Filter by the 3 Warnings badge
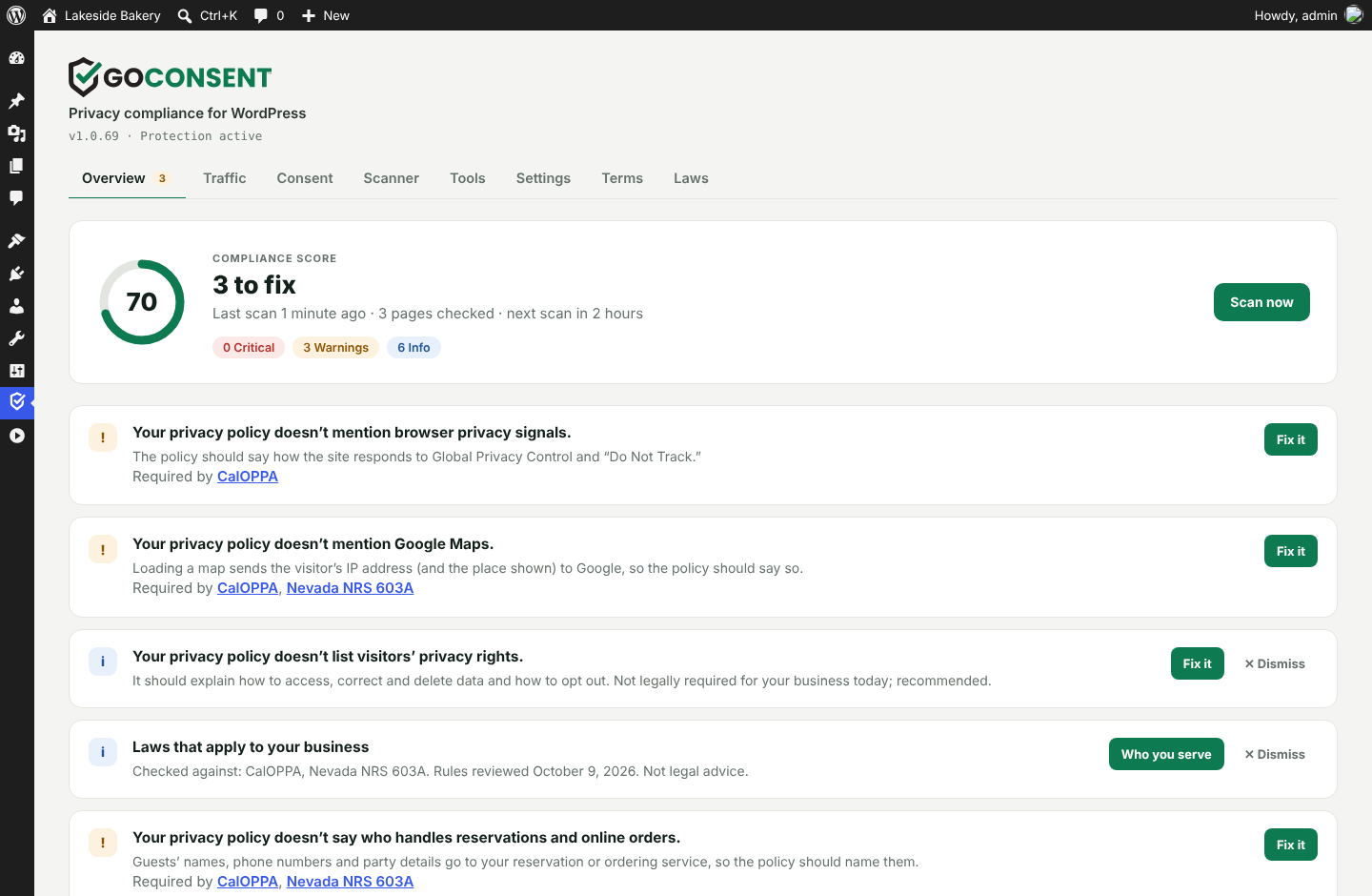 pos(335,348)
